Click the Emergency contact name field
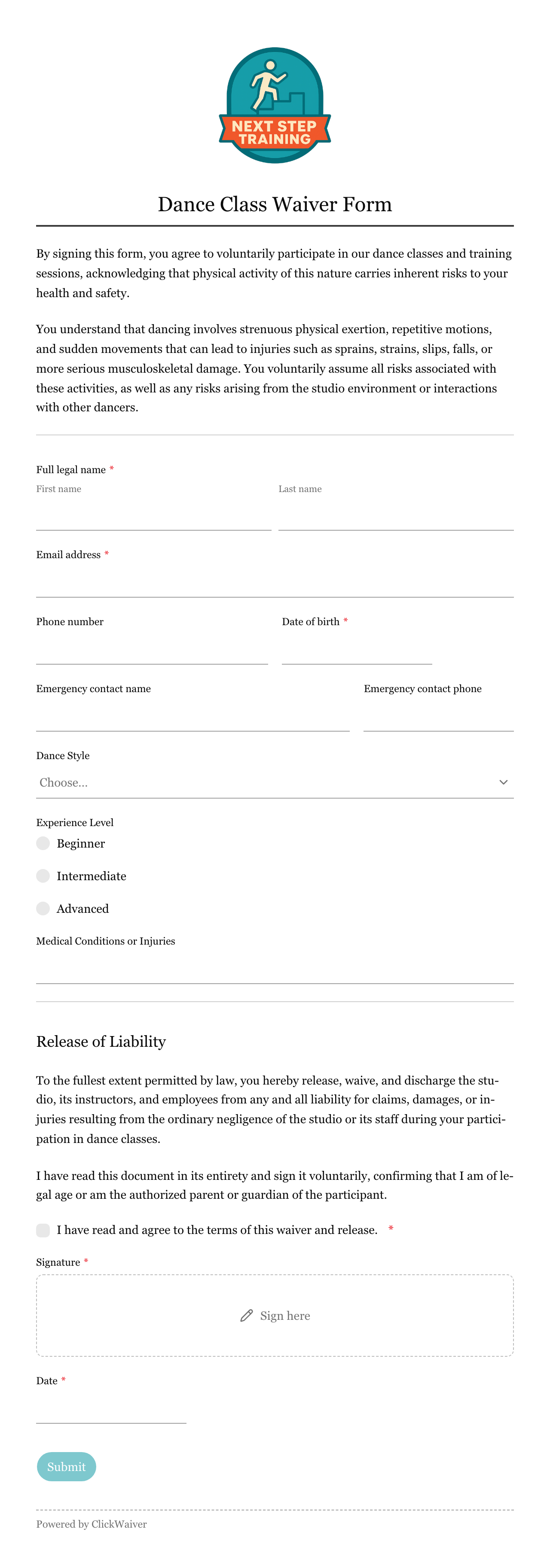550x1568 pixels. coord(192,716)
